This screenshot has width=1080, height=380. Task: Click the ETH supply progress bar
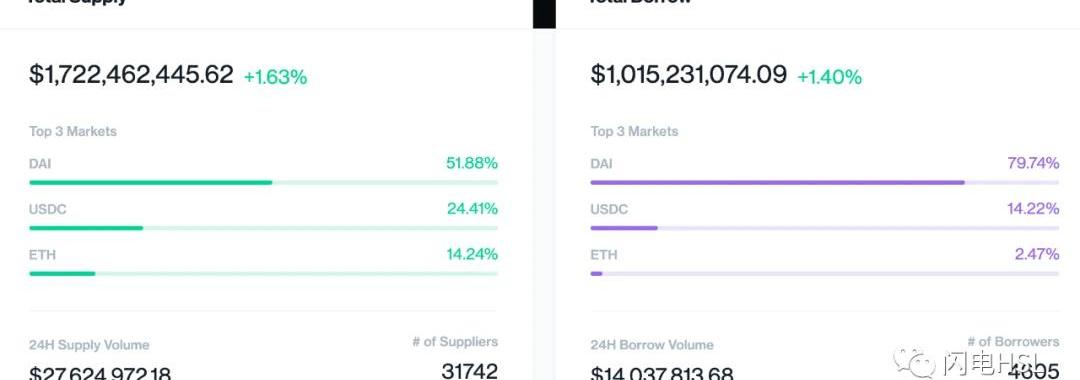[x=263, y=273]
